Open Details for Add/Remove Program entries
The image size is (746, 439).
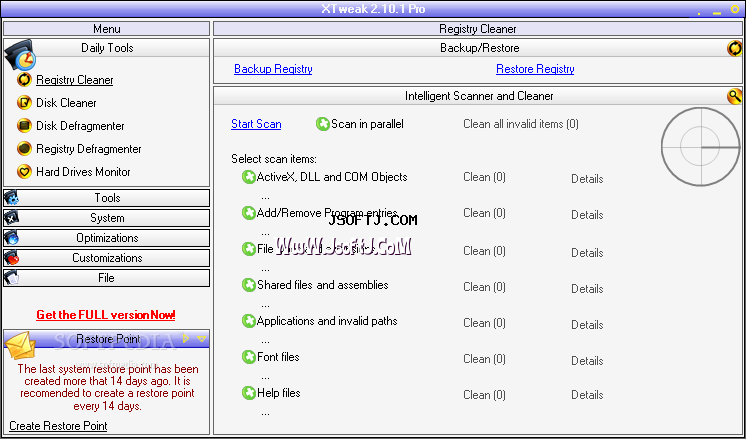click(x=587, y=215)
